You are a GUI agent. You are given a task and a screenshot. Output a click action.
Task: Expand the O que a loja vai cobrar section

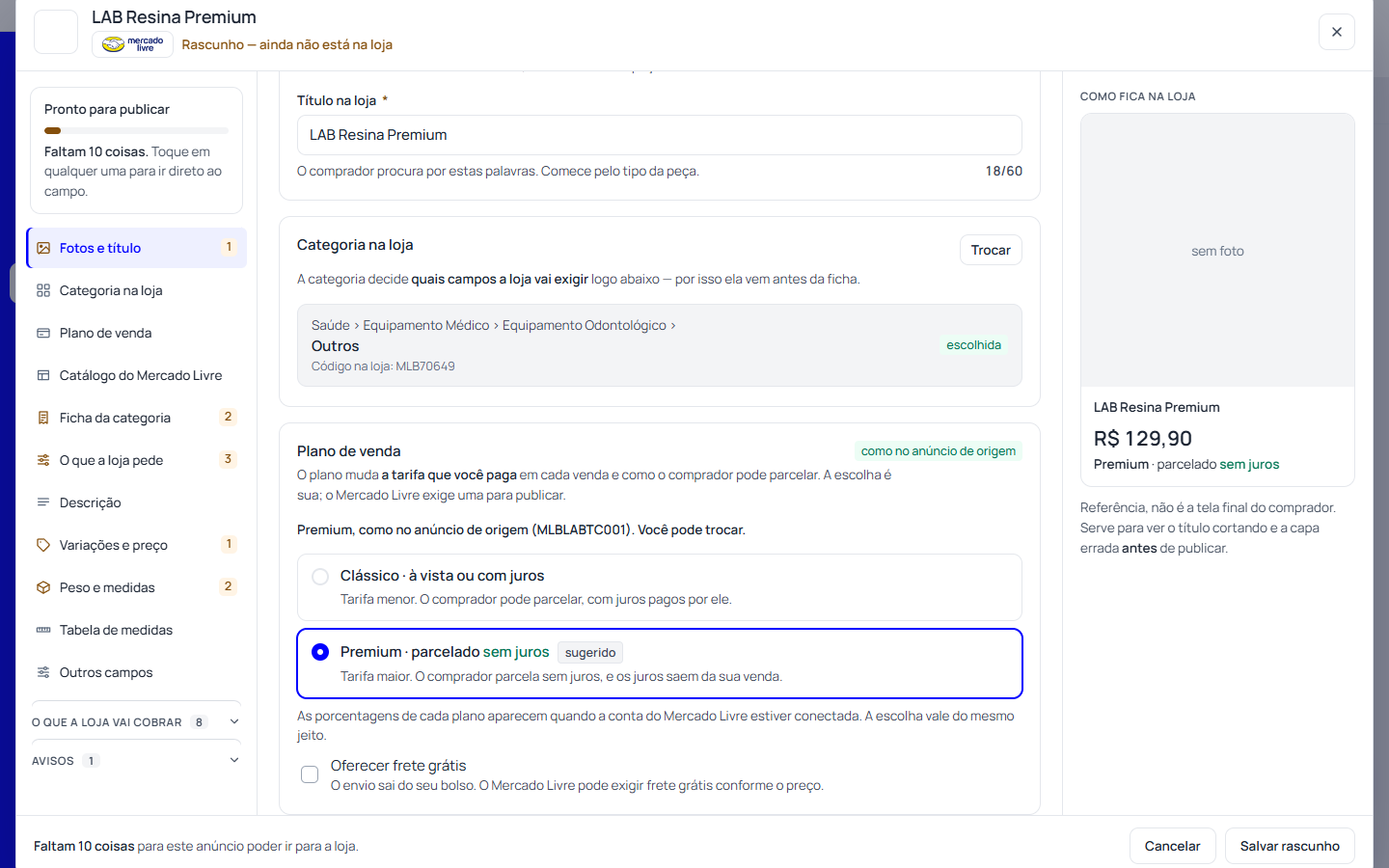coord(136,722)
